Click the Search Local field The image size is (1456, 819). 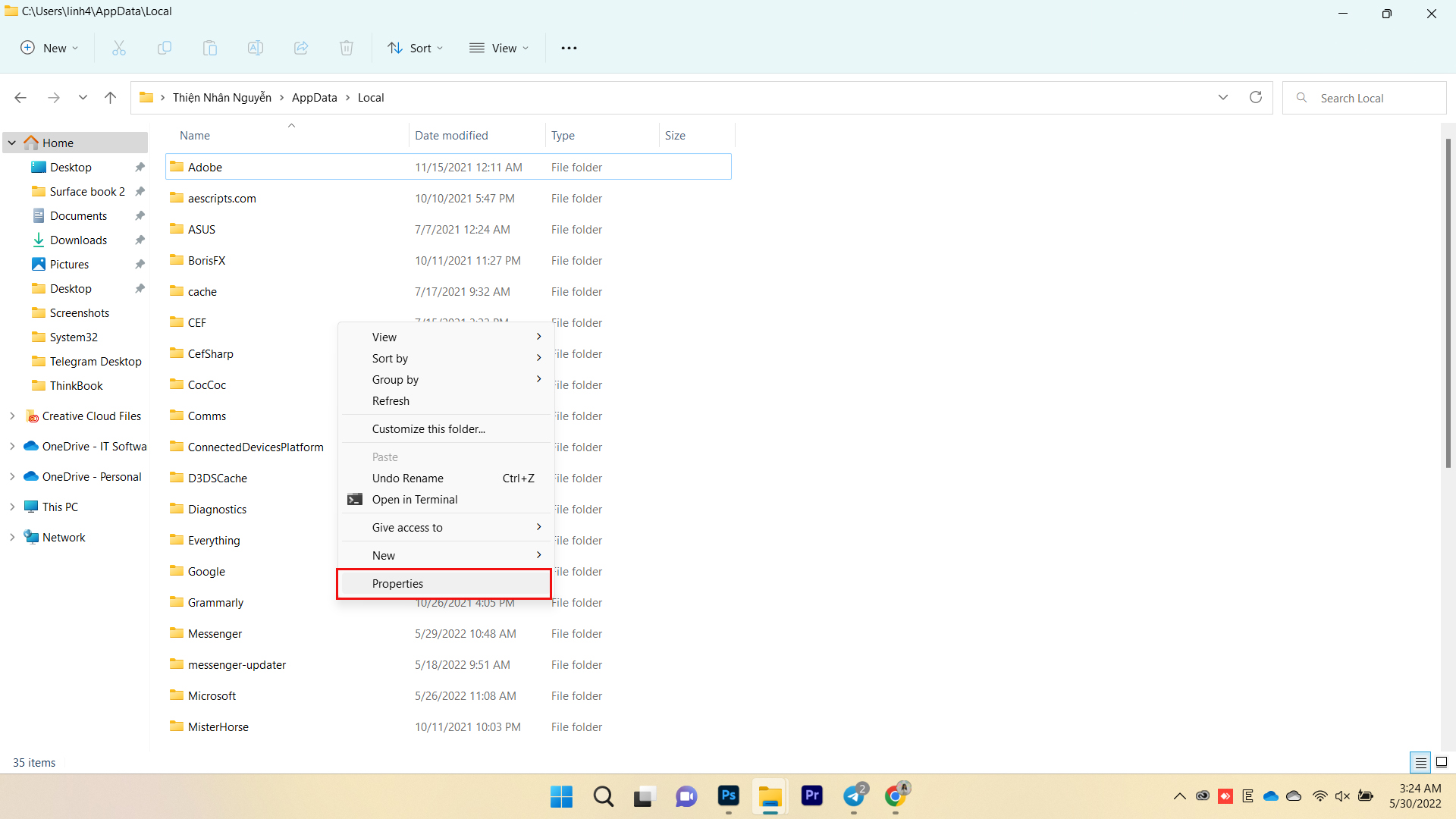(x=1365, y=98)
